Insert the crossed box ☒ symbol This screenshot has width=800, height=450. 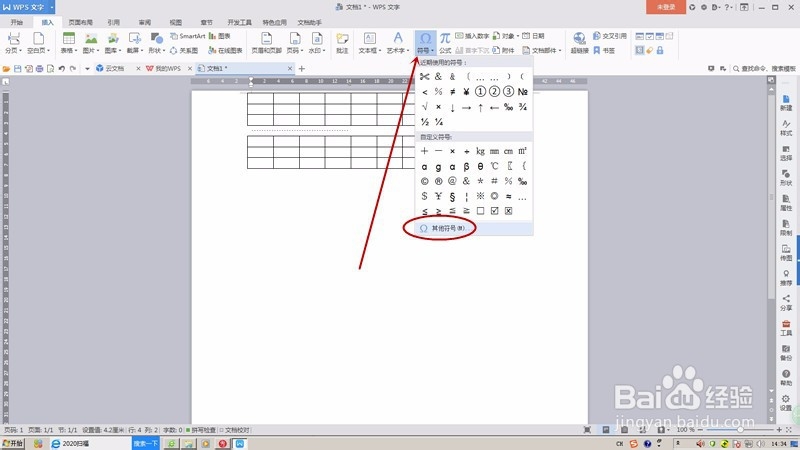[x=509, y=211]
